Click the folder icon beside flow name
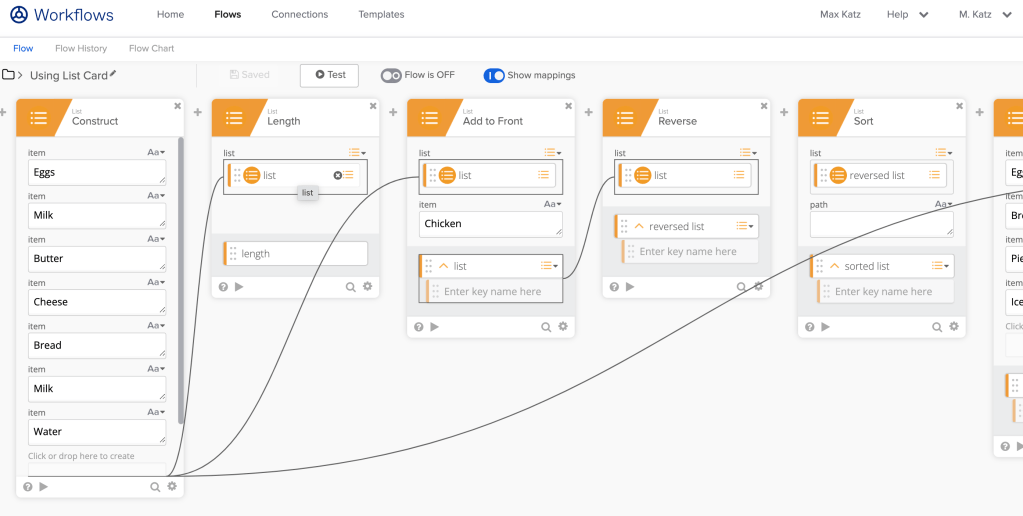 [x=8, y=75]
